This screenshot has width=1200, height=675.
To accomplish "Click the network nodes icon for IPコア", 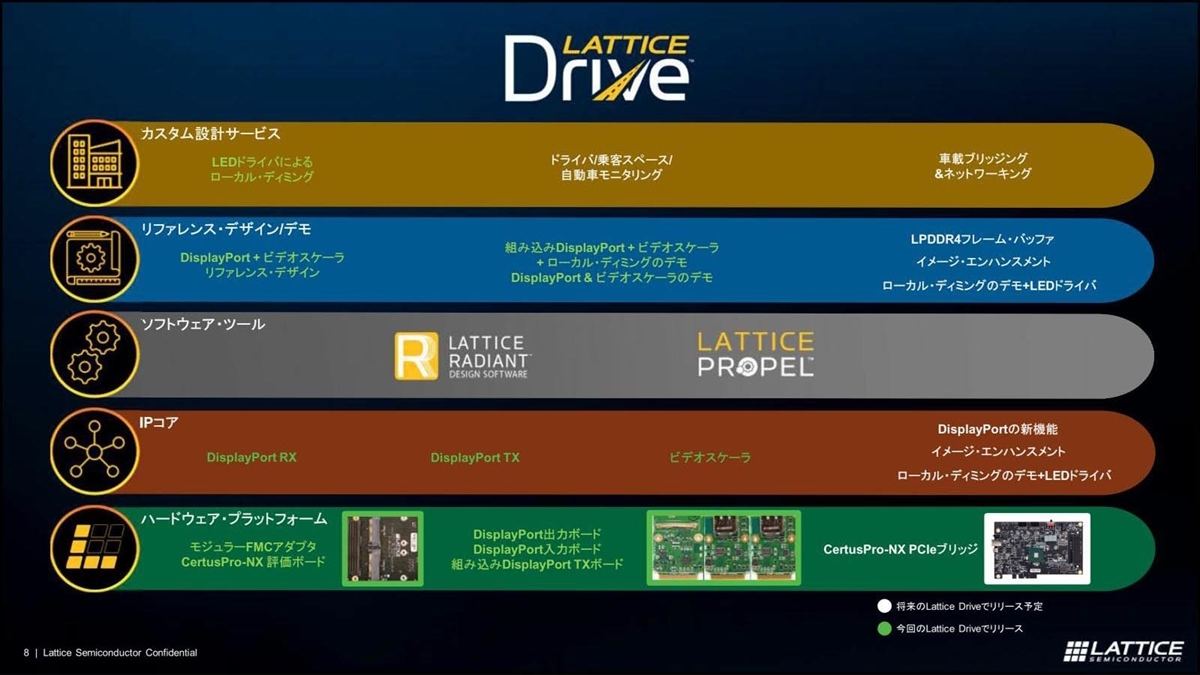I will (93, 450).
